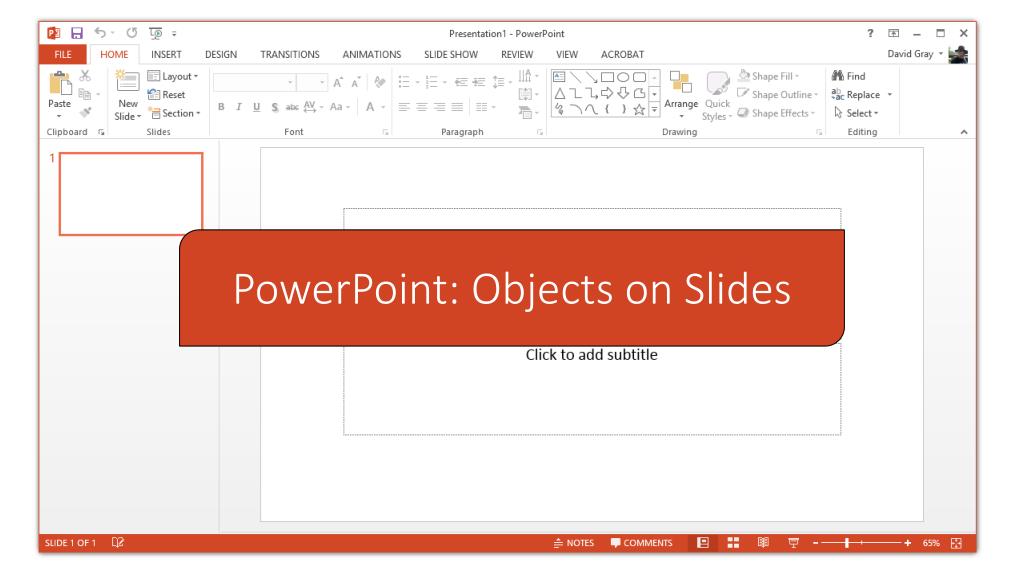The height and width of the screenshot is (576, 1024).
Task: Toggle Italic formatting
Action: point(238,106)
